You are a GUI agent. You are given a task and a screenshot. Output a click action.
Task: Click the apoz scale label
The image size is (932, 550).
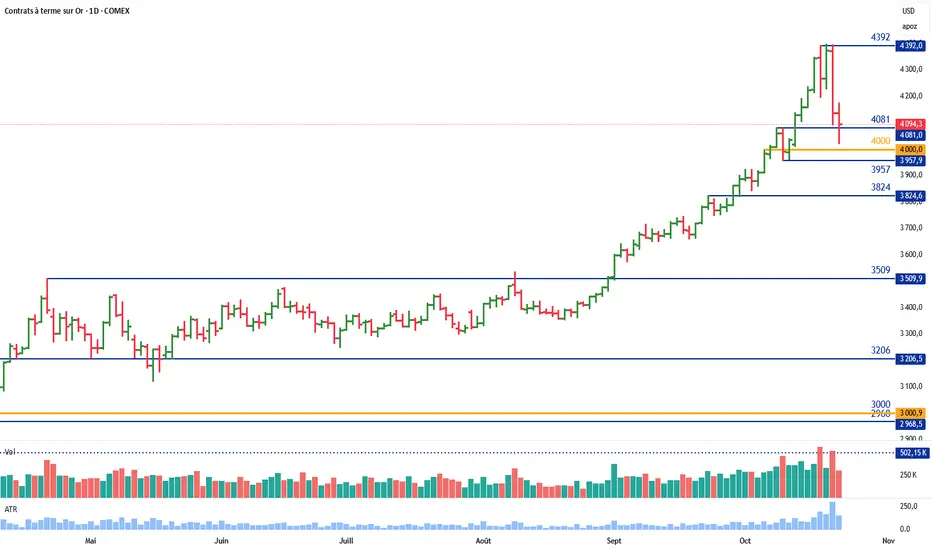pyautogui.click(x=909, y=26)
